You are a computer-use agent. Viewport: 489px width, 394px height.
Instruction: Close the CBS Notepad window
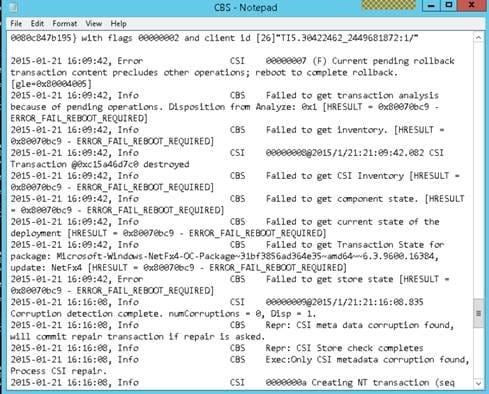click(472, 6)
